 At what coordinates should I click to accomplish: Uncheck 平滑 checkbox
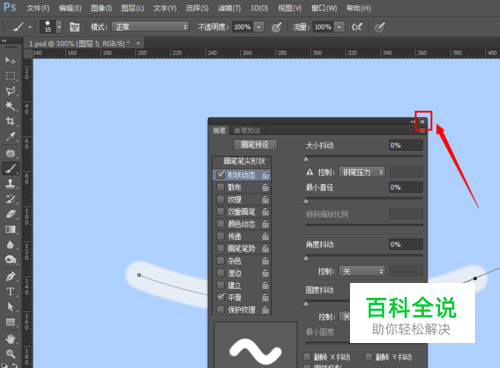pos(220,297)
